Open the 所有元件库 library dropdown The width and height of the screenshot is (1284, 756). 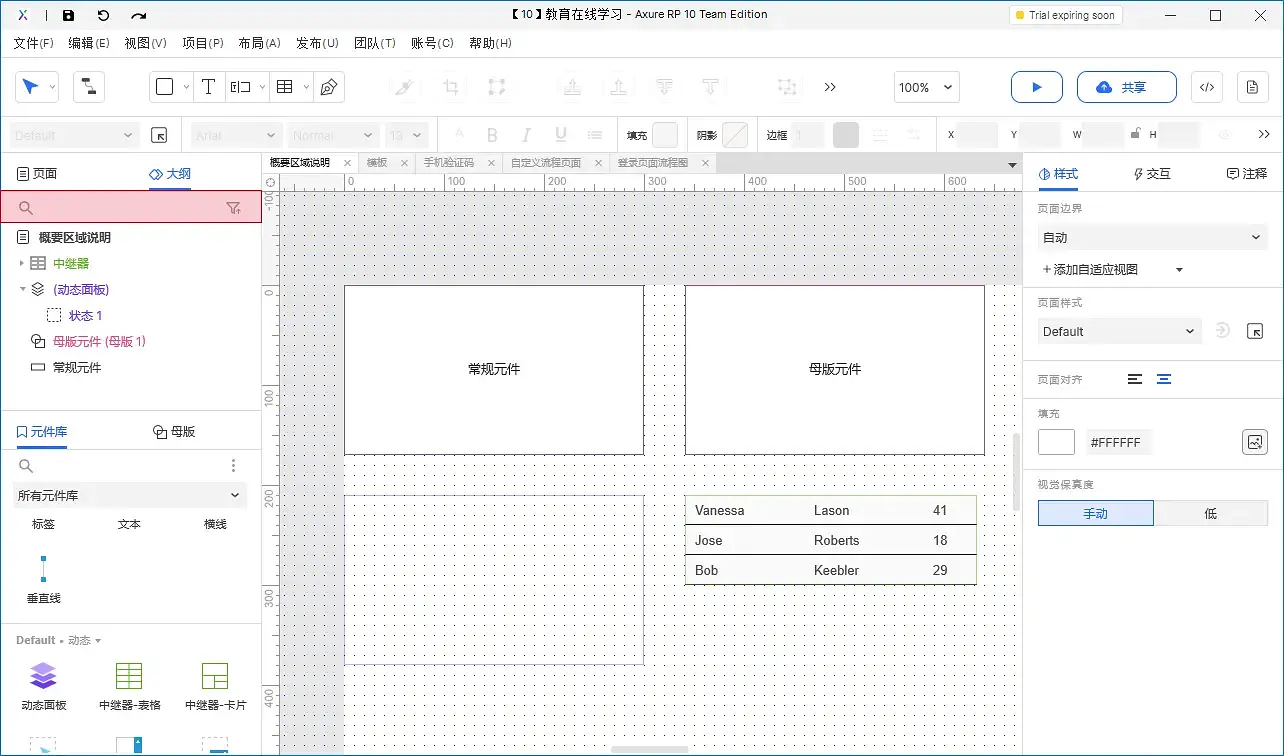(x=130, y=495)
